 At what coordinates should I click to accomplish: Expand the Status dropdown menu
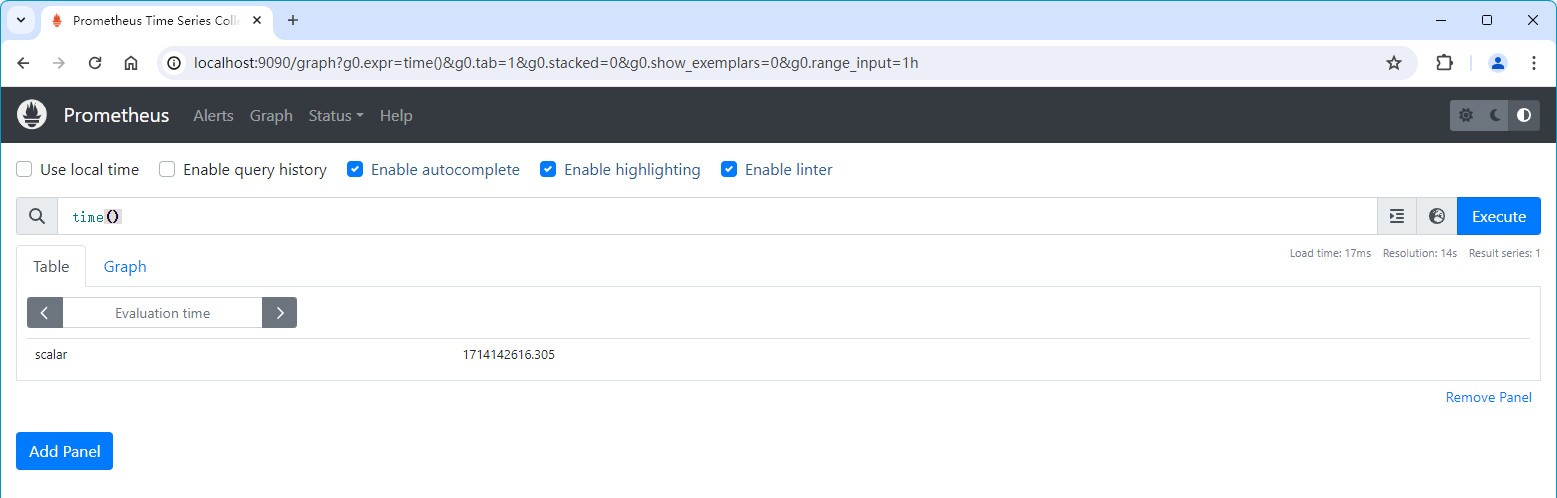click(x=336, y=115)
